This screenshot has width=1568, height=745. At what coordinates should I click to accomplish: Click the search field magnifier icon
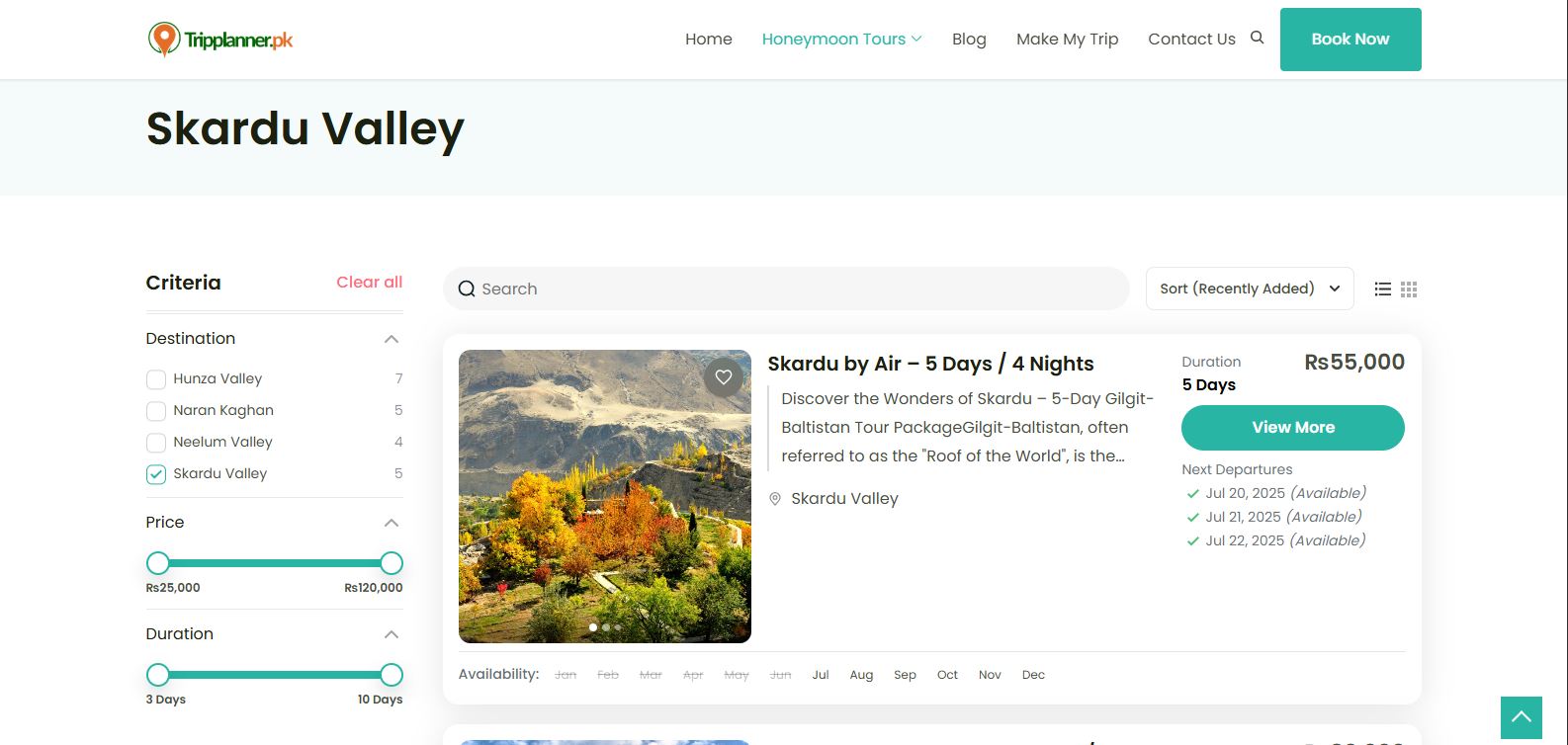467,290
